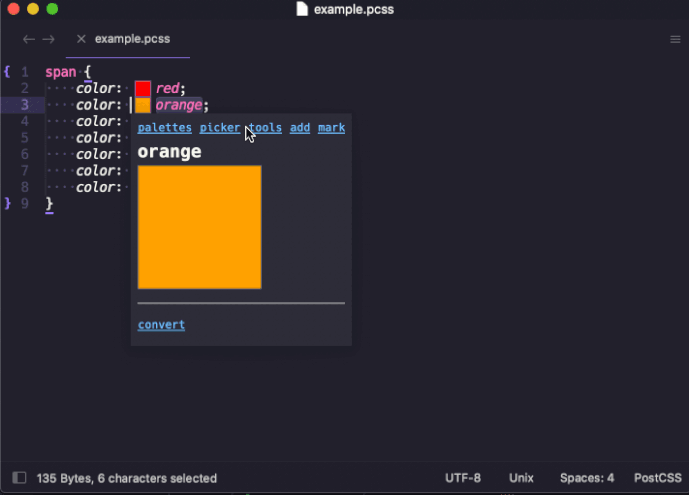This screenshot has width=689, height=495.
Task: Click the red color swatch on line 2
Action: pos(143,89)
